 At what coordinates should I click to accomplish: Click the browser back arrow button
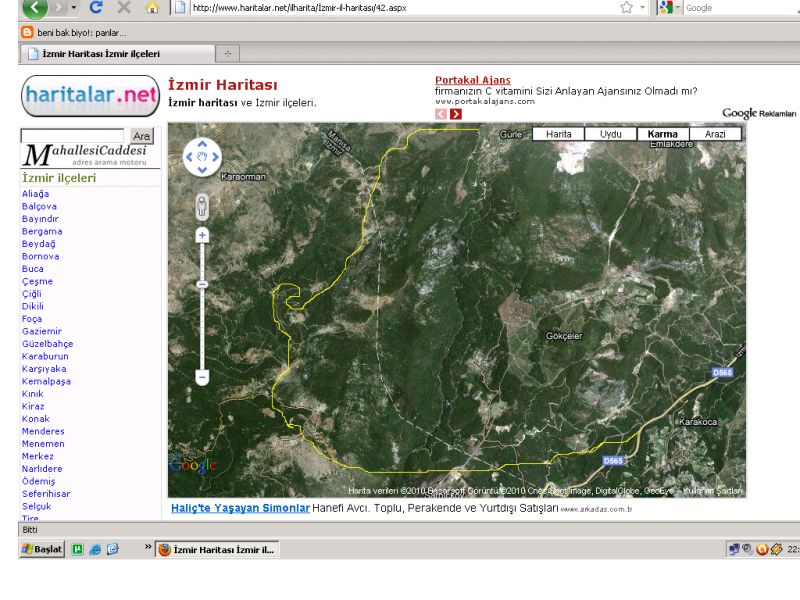coord(36,8)
